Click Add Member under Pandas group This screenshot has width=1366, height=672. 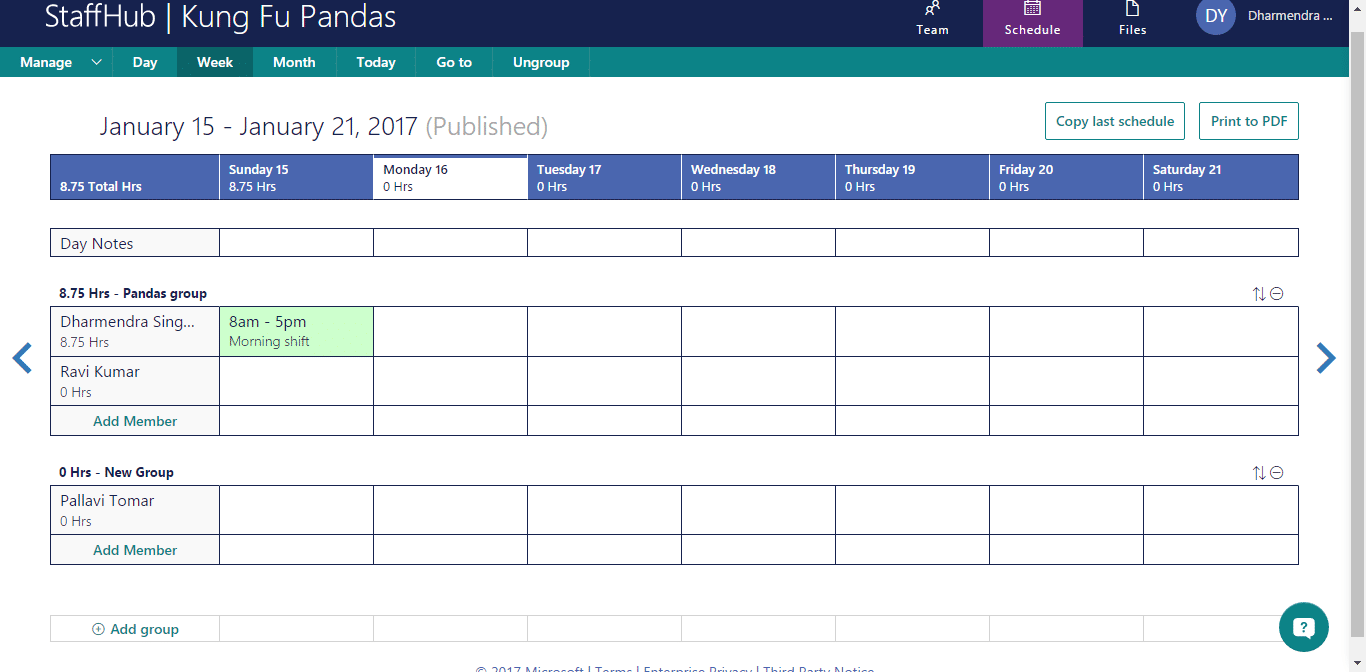click(x=135, y=421)
